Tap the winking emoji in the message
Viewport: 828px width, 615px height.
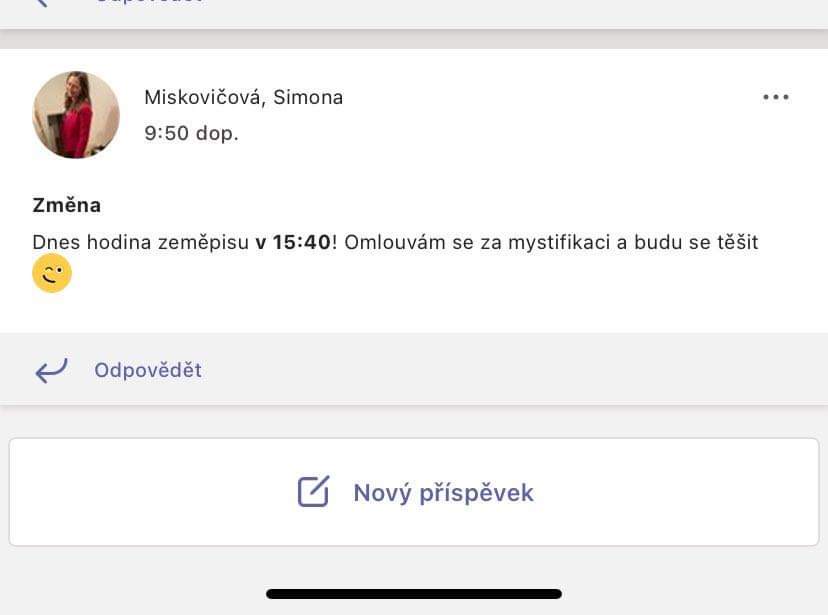click(52, 273)
